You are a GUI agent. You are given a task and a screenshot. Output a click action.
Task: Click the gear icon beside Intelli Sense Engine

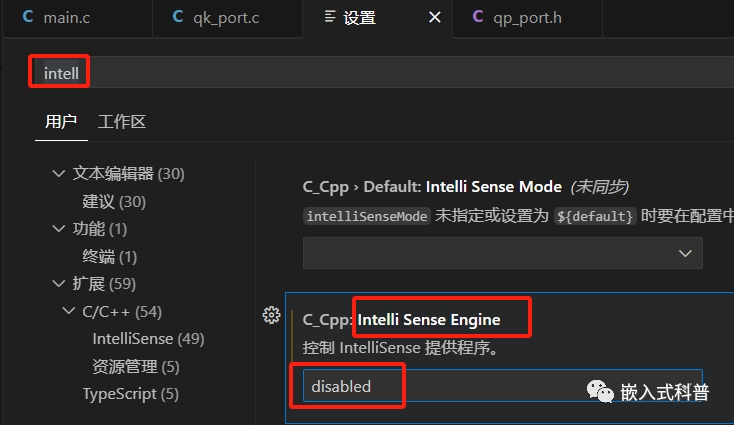pyautogui.click(x=272, y=315)
